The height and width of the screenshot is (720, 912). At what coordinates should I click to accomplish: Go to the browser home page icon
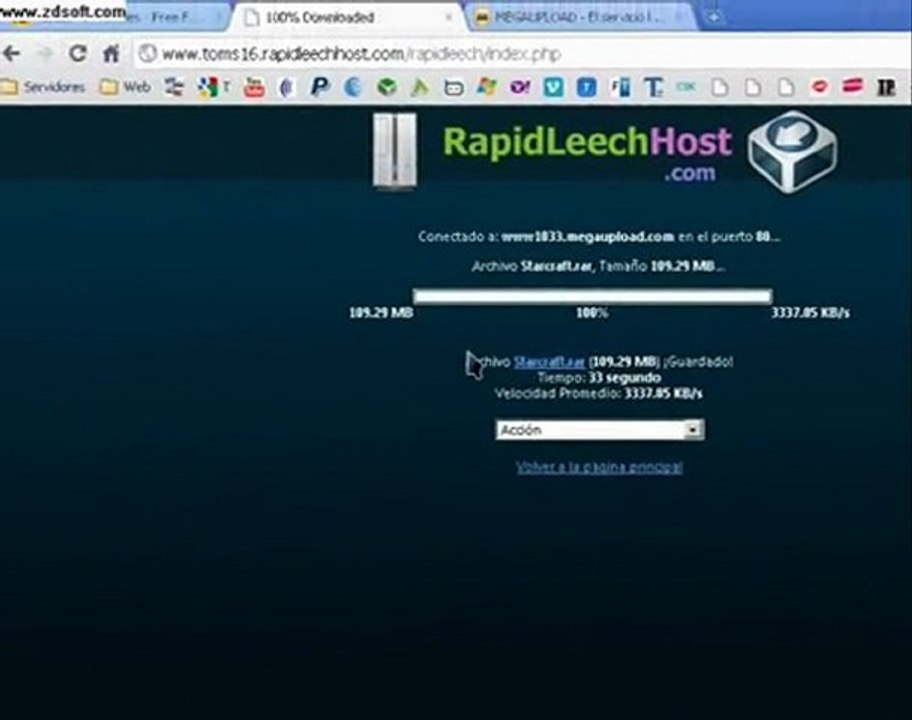click(111, 54)
